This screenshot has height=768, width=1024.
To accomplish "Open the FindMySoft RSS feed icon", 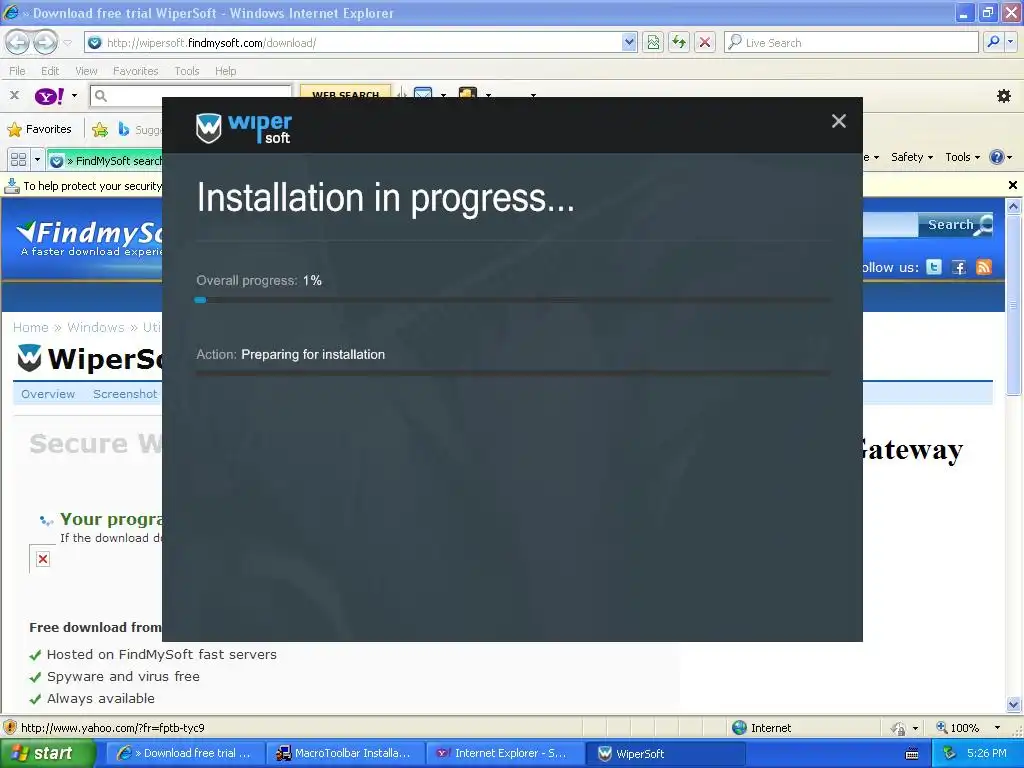I will pos(984,267).
